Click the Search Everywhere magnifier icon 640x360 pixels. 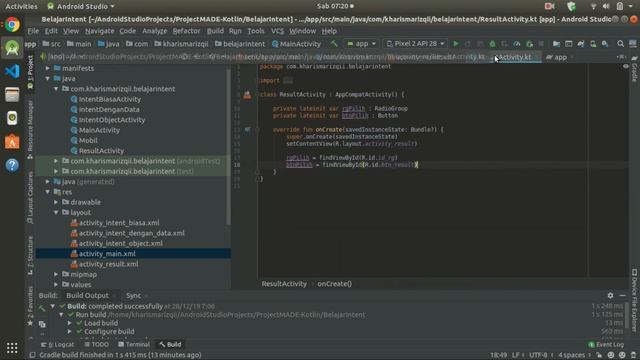[620, 44]
